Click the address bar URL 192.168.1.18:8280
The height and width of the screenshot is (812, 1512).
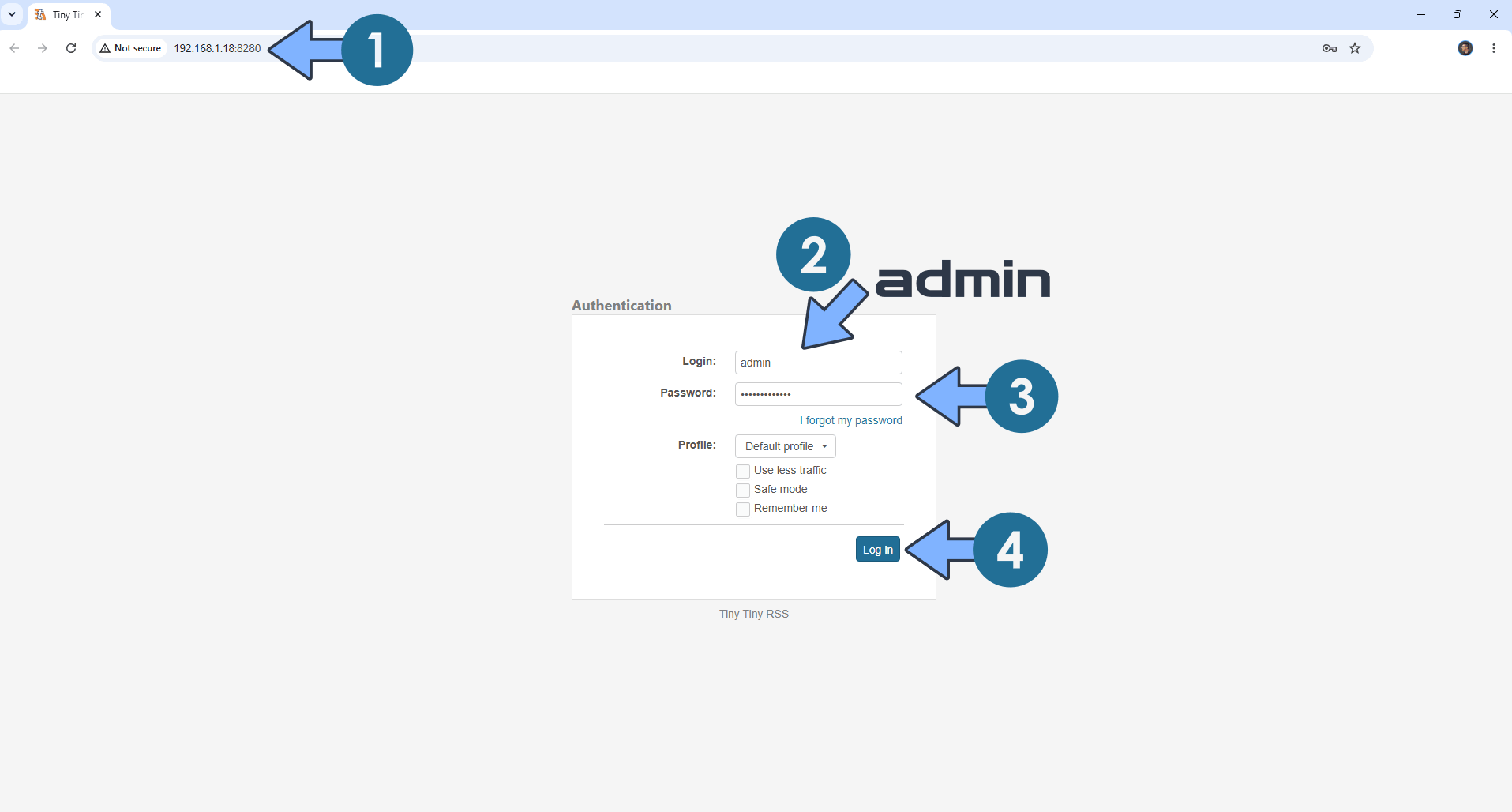click(x=217, y=48)
